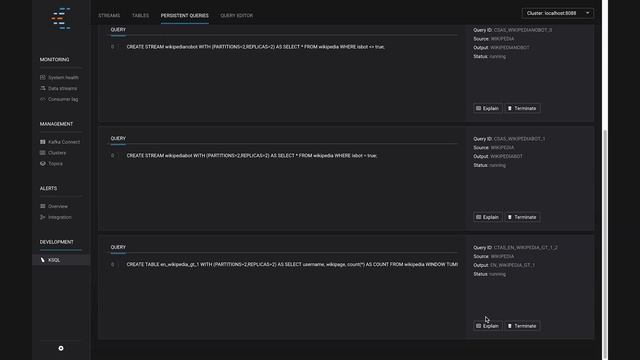Open Clusters icon in Management
The image size is (640, 360).
(x=42, y=153)
